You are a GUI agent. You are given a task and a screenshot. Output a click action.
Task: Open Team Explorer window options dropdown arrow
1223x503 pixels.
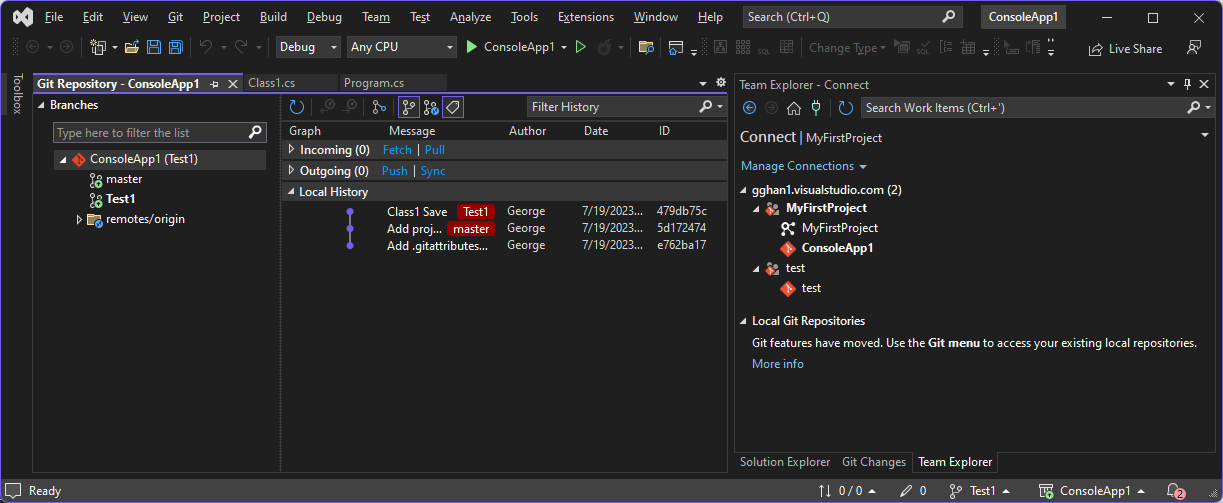tap(1172, 84)
